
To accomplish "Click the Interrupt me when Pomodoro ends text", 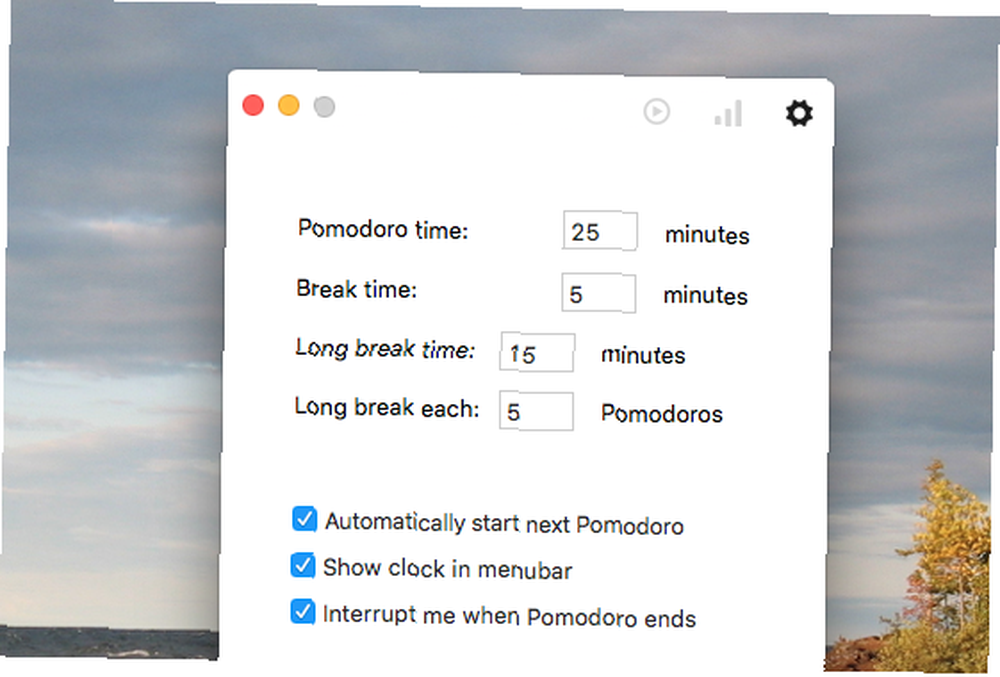I will click(509, 616).
